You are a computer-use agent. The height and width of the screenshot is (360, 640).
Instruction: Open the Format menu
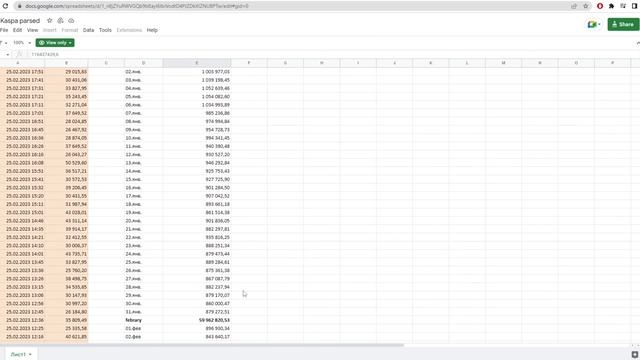point(70,30)
